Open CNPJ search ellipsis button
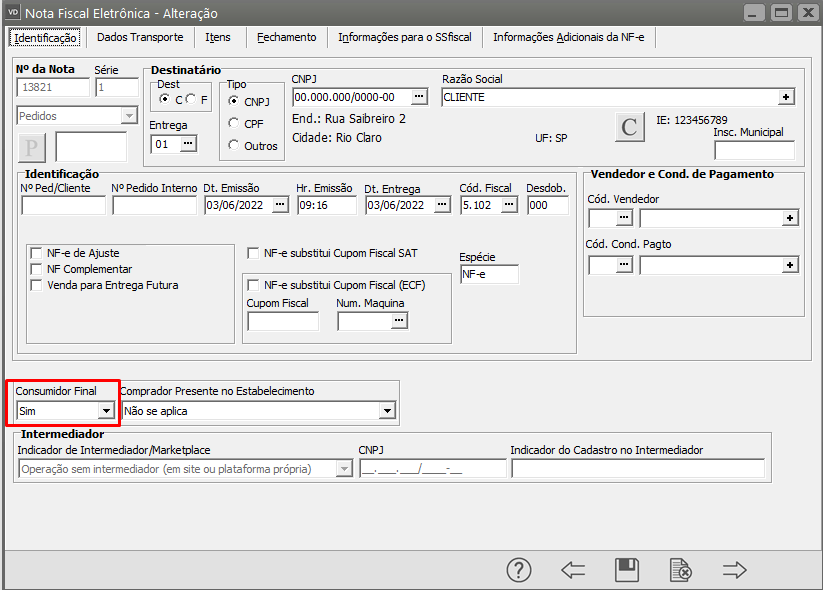 (419, 97)
